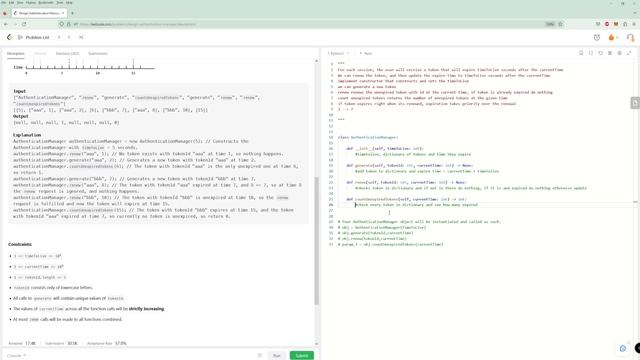Open the Solutions tab
Image resolution: width=640 pixels, height=360 pixels.
[67, 53]
